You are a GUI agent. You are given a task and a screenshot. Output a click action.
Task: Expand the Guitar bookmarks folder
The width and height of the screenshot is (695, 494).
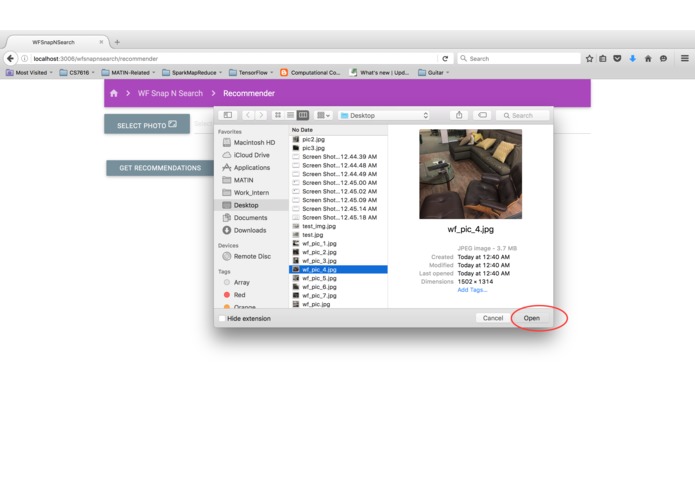click(433, 72)
